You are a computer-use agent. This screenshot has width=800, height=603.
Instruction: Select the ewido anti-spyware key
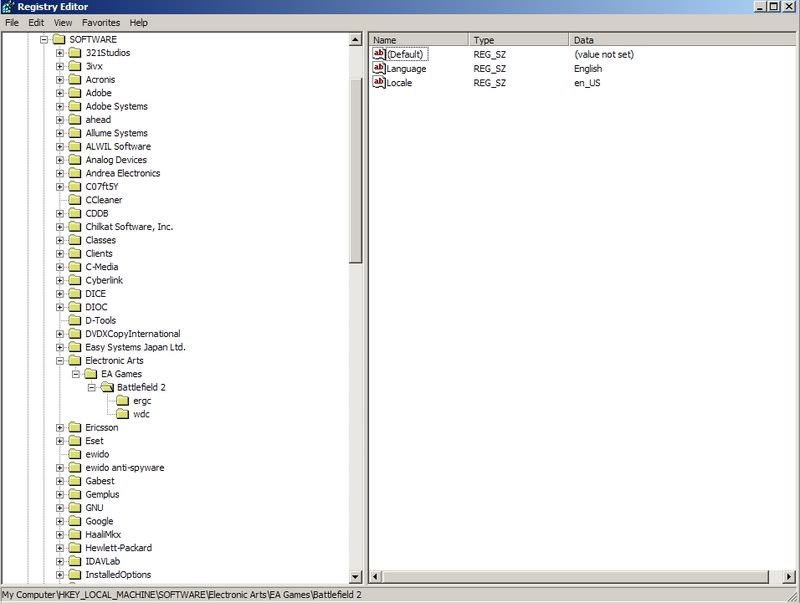click(x=124, y=468)
